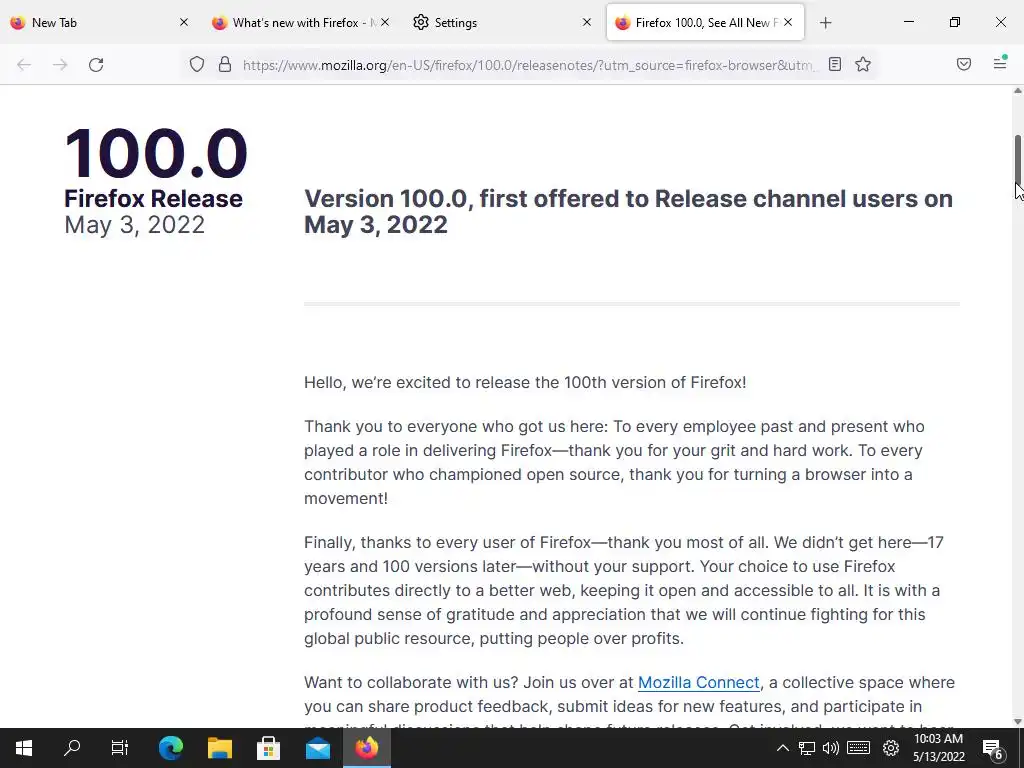1024x768 pixels.
Task: Open a new tab with plus button
Action: [x=825, y=23]
